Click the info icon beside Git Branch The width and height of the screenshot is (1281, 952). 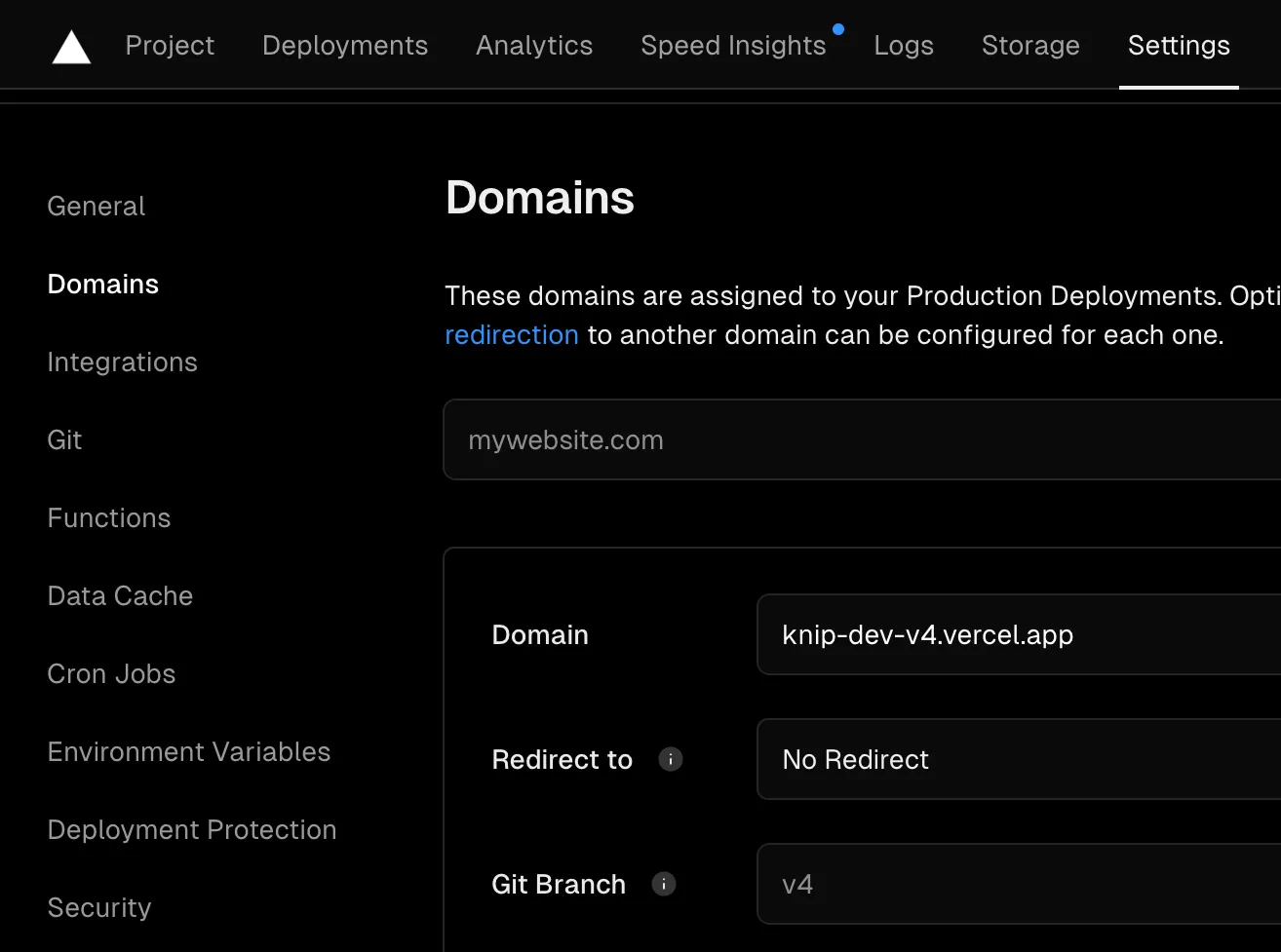(664, 884)
